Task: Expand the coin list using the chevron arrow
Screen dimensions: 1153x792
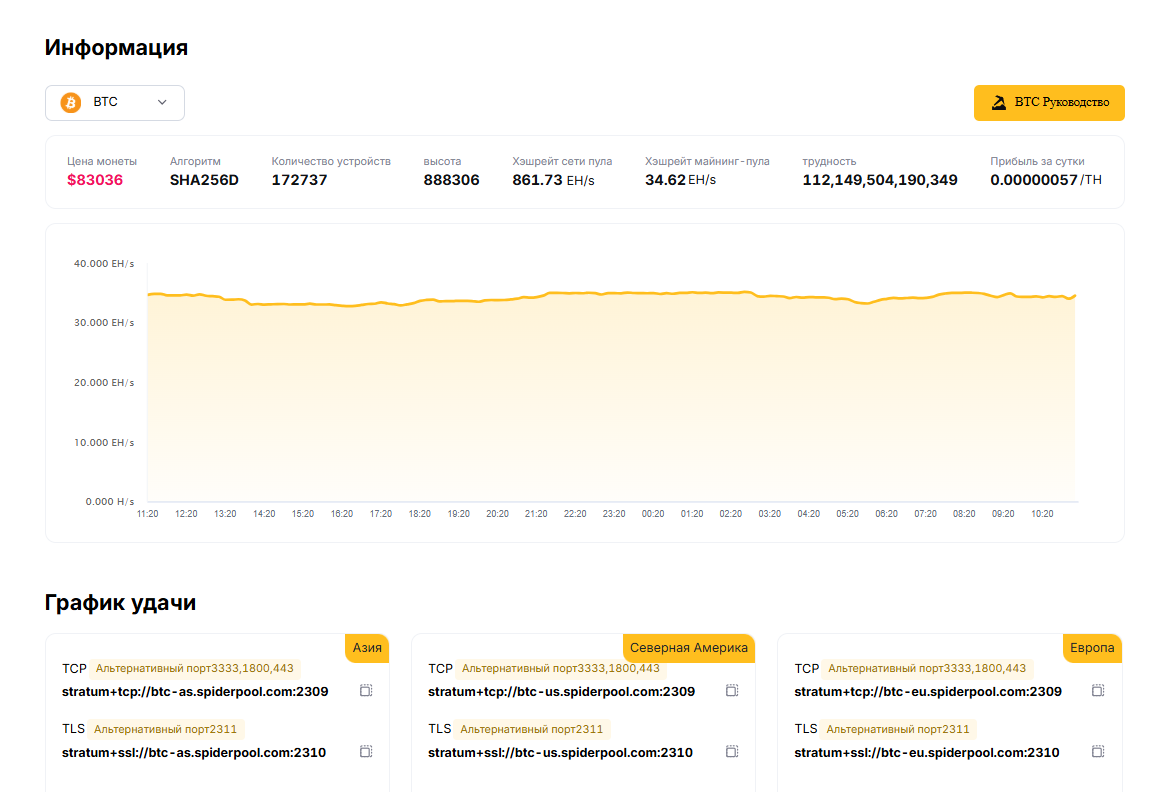Action: (x=162, y=103)
